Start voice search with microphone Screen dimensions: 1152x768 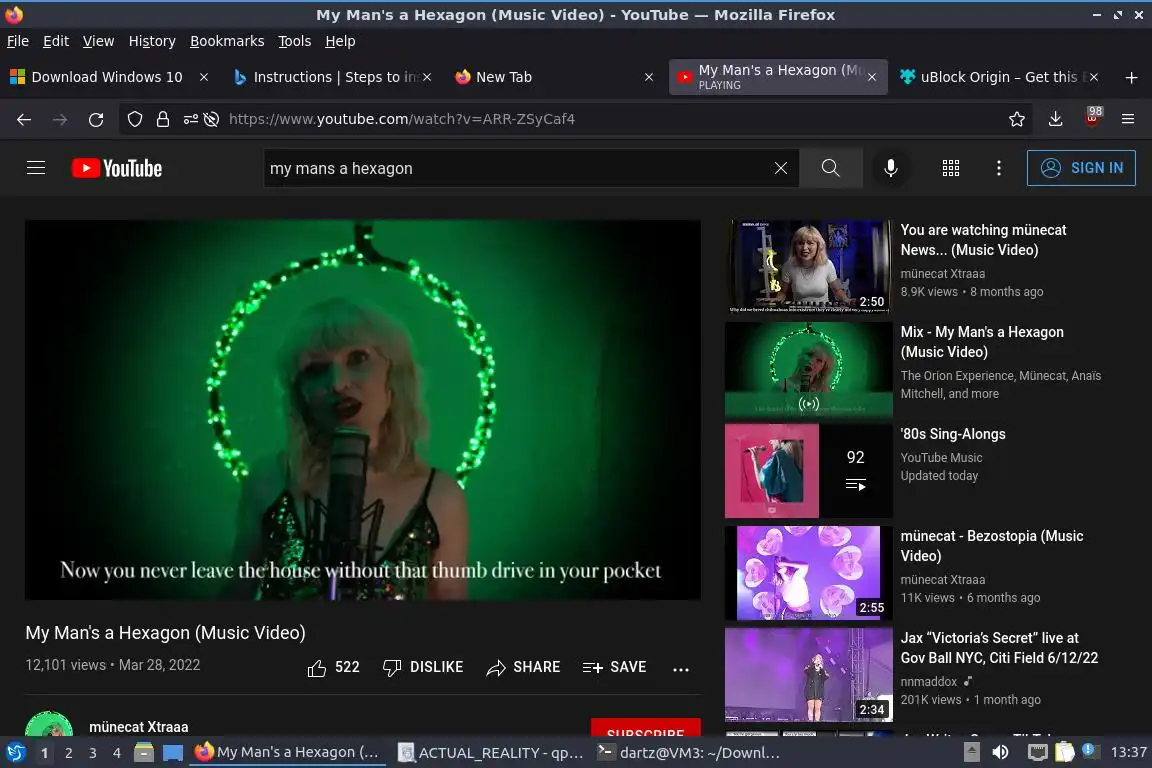[x=890, y=168]
